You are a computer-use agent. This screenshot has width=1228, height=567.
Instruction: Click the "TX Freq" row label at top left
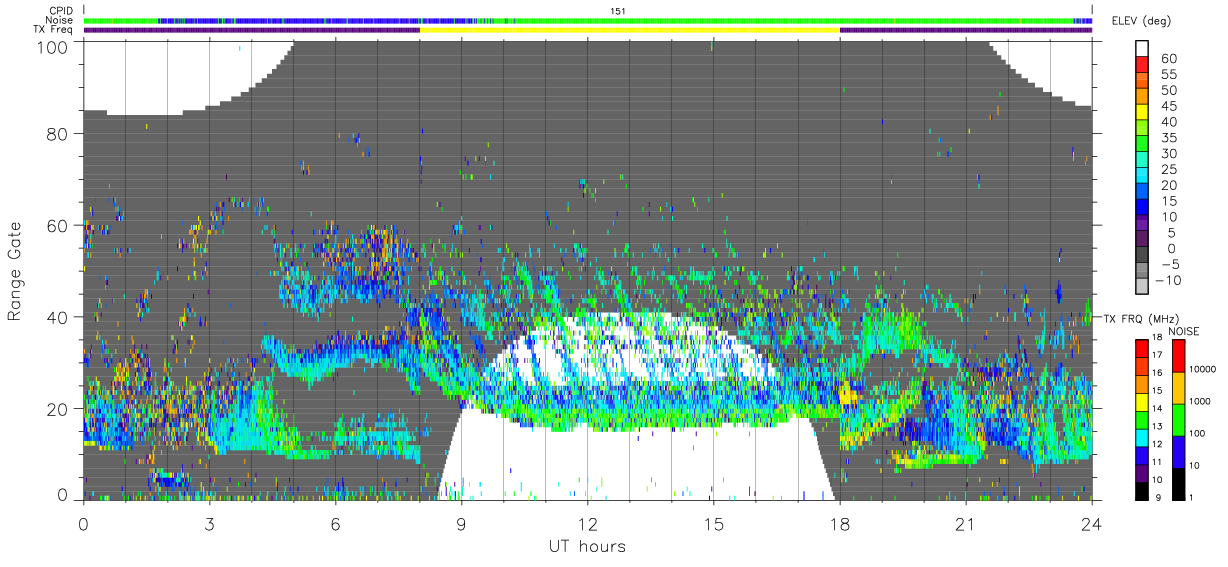point(53,29)
